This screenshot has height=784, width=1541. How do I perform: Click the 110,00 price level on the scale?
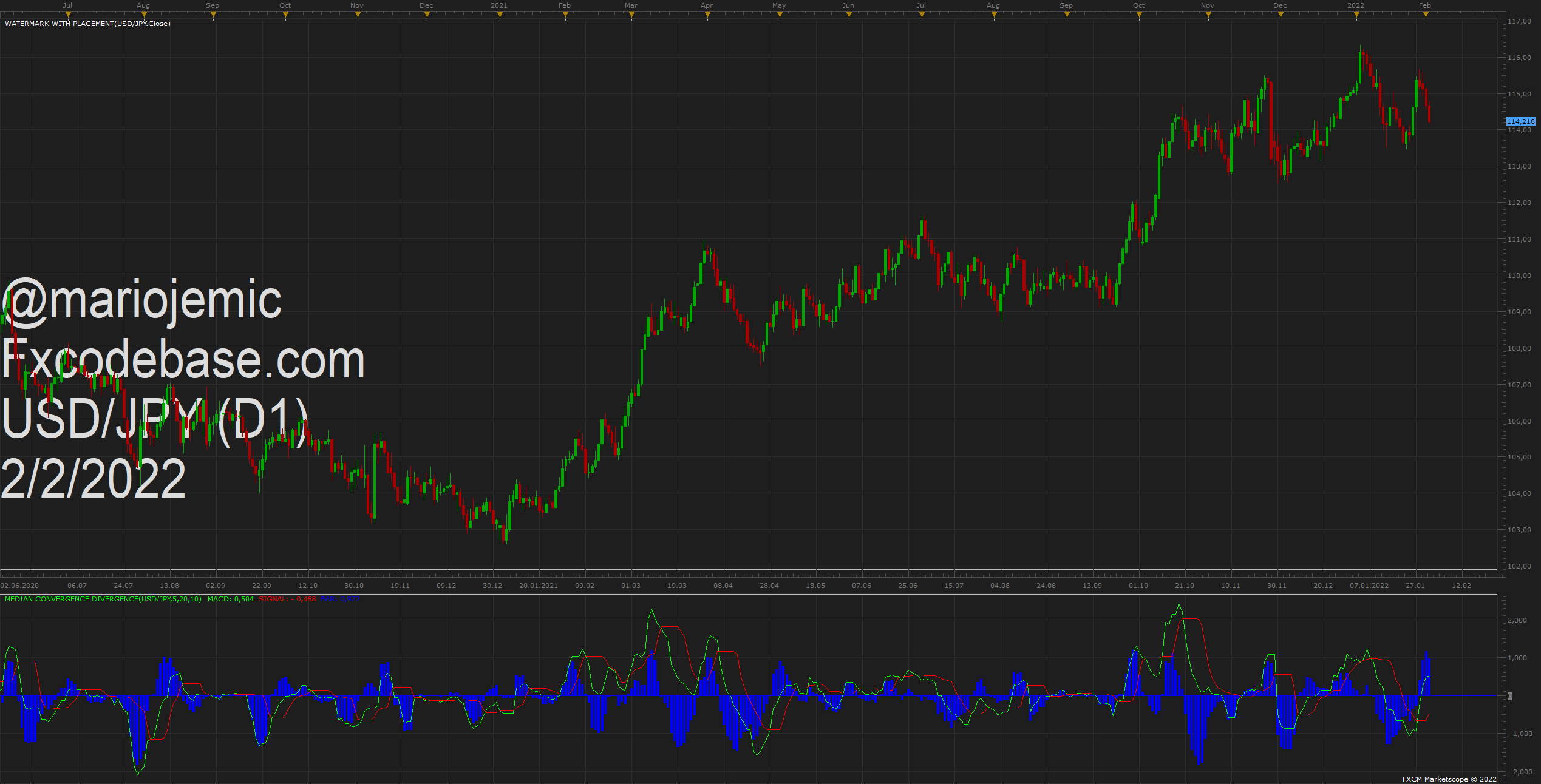tap(1520, 275)
